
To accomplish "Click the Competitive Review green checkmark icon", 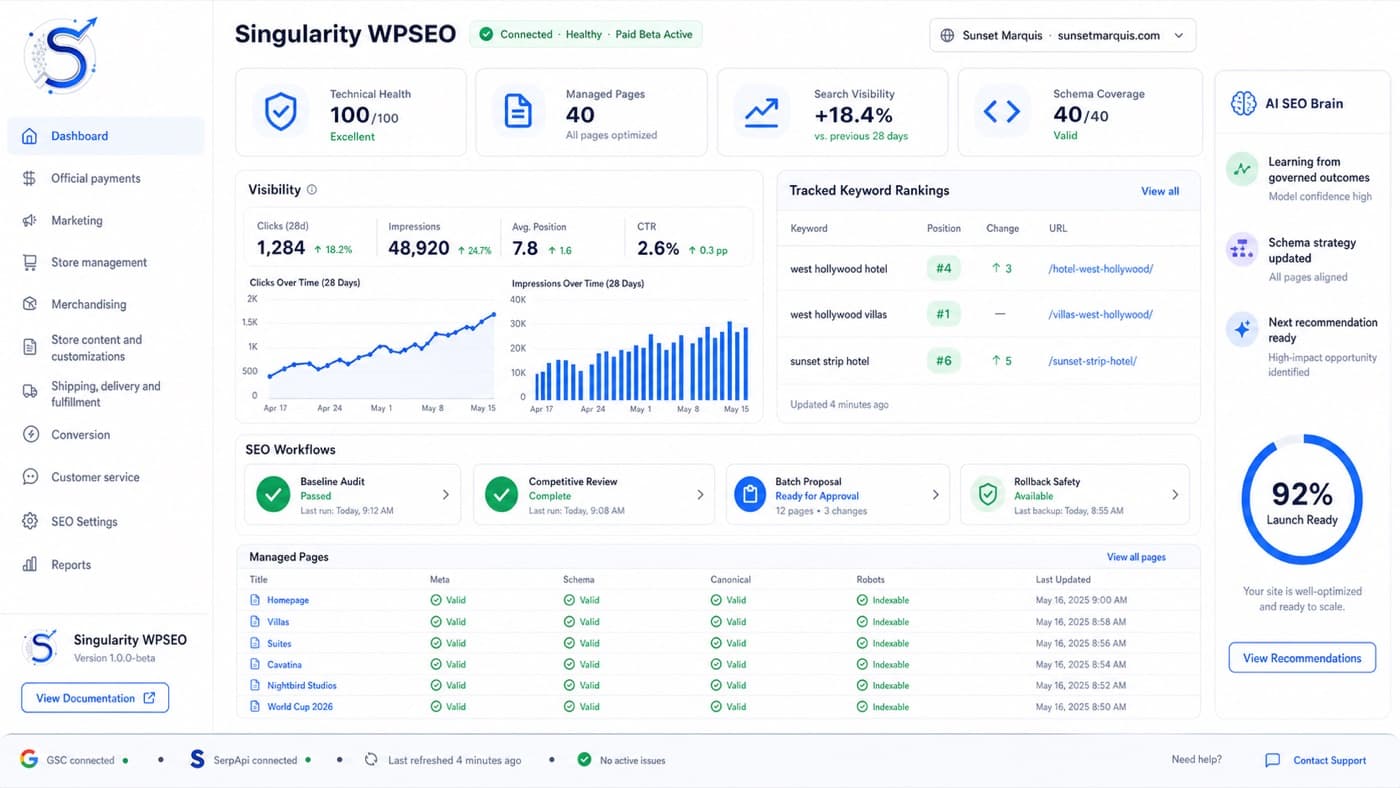I will 501,494.
